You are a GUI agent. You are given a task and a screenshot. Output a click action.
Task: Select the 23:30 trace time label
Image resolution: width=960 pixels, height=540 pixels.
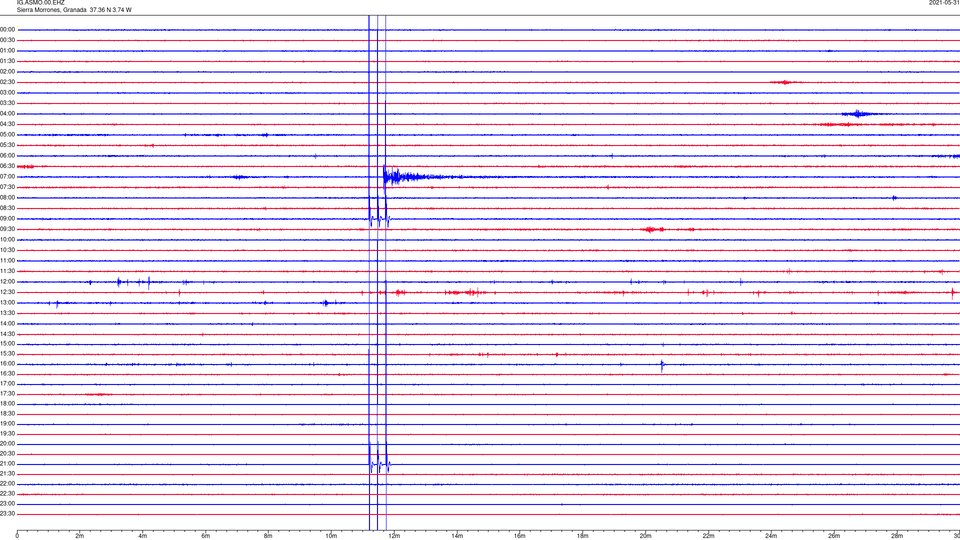[x=8, y=514]
